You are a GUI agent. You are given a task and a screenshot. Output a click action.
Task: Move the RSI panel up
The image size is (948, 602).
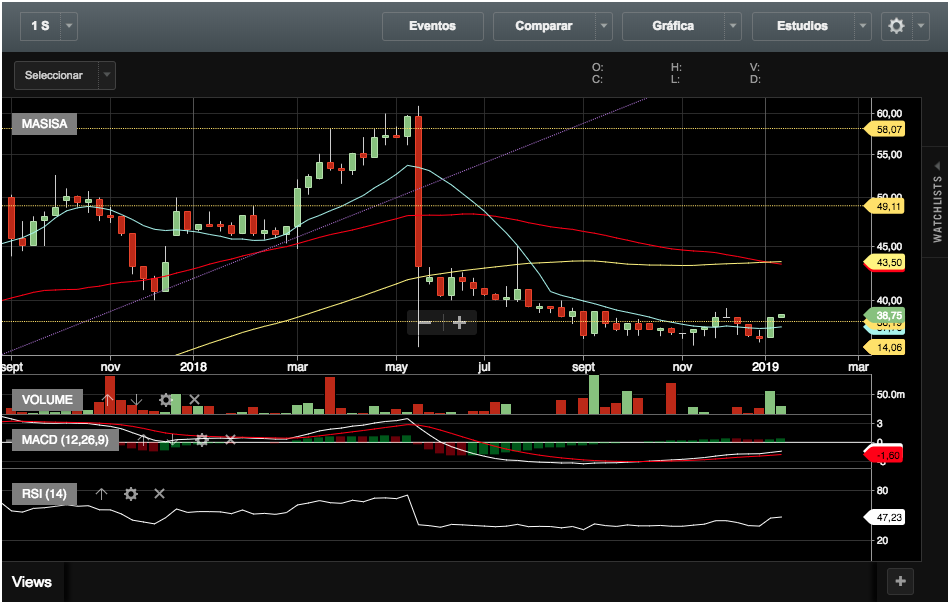101,494
